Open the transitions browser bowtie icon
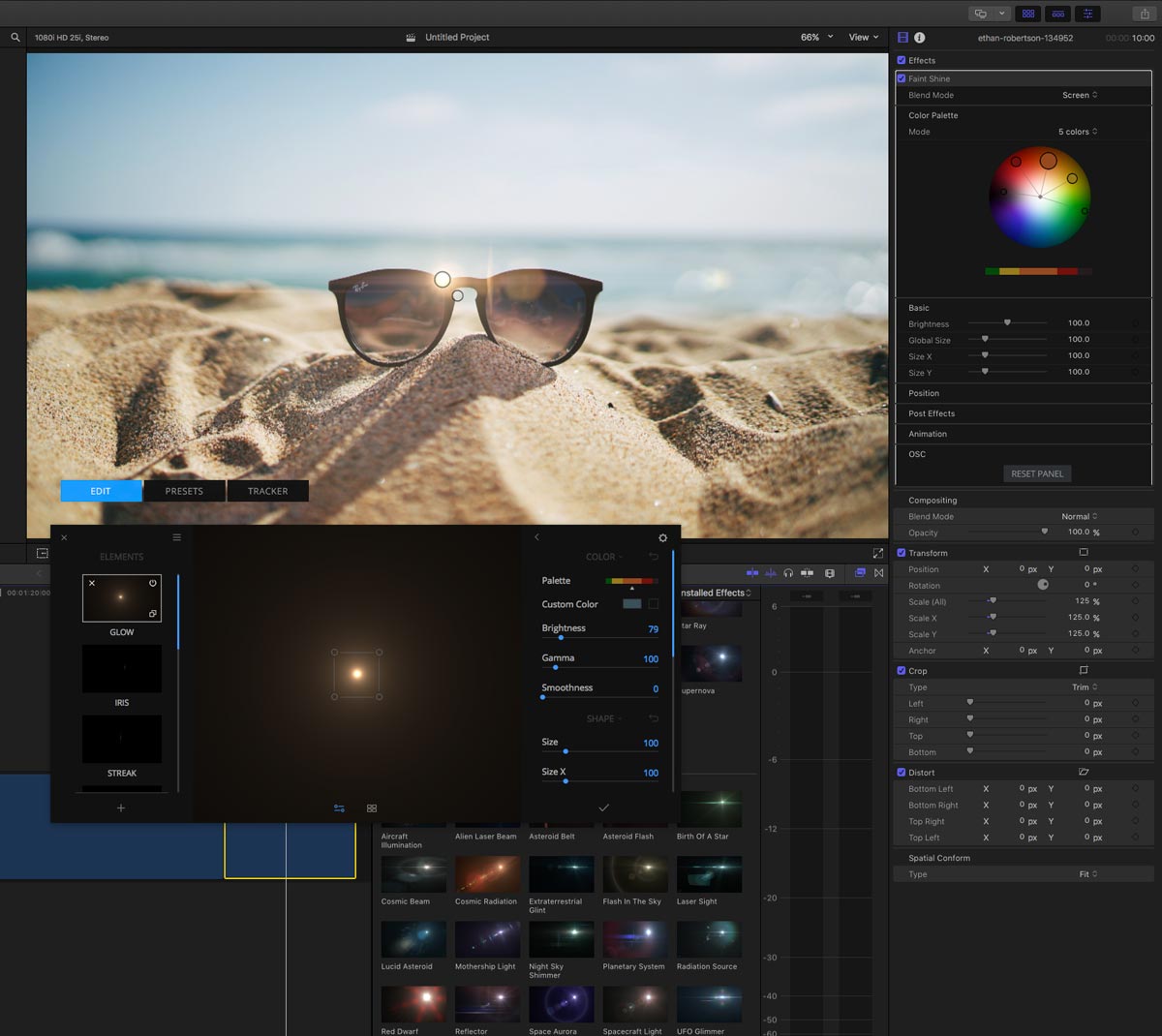The width and height of the screenshot is (1162, 1036). click(x=878, y=573)
